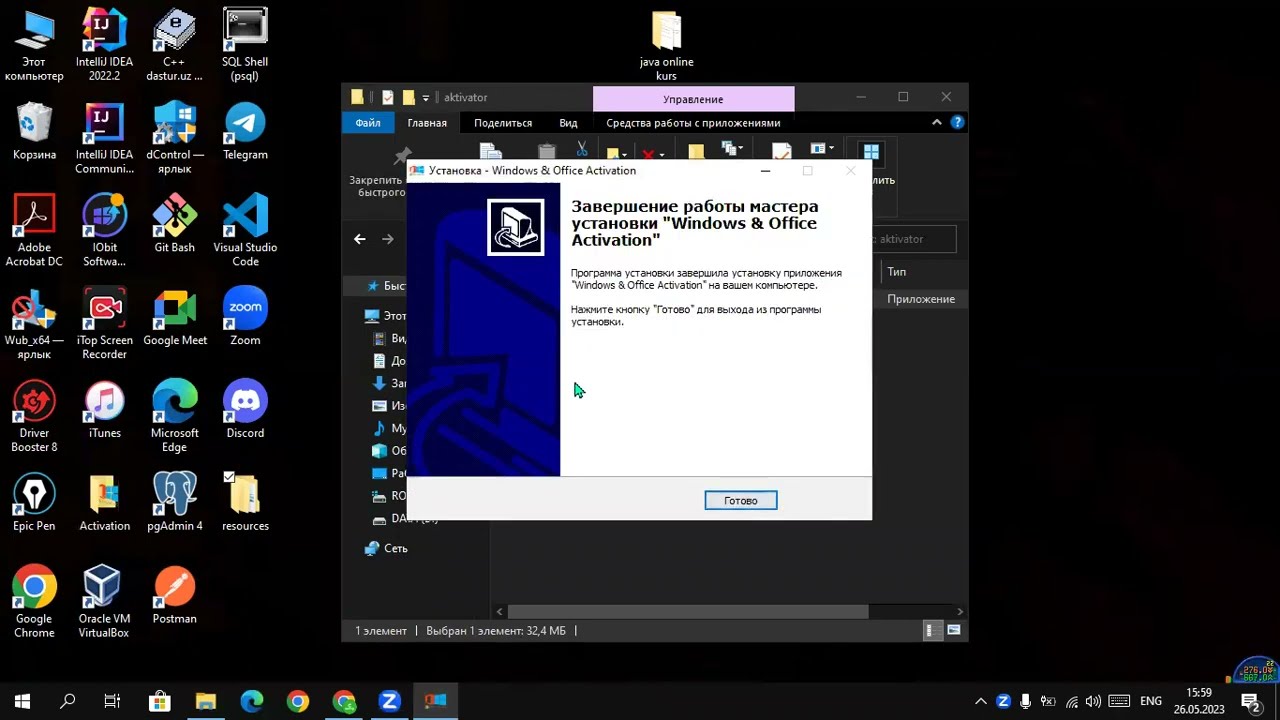
Task: Open Adobe Acrobat DC desktop icon
Action: click(x=34, y=232)
